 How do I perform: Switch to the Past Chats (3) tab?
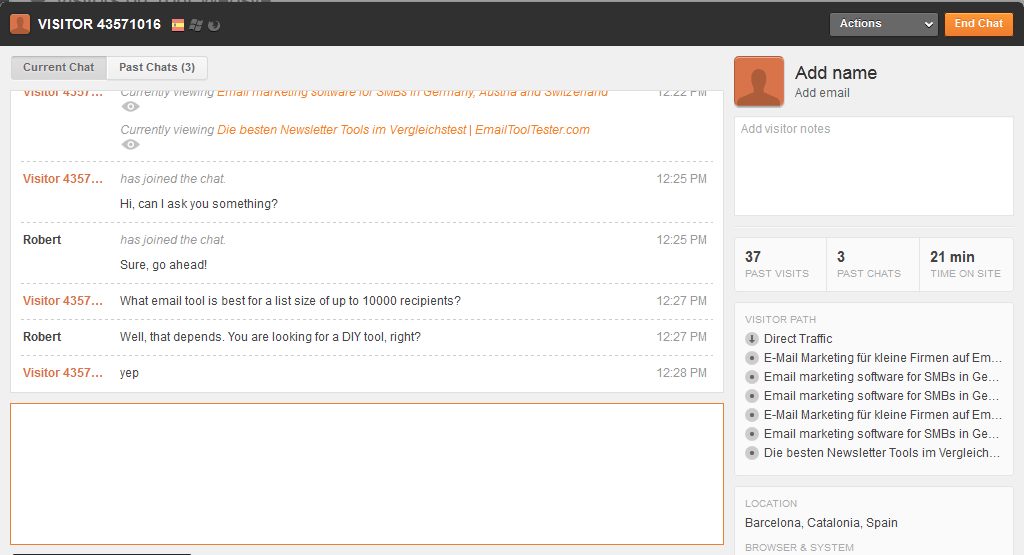click(157, 68)
